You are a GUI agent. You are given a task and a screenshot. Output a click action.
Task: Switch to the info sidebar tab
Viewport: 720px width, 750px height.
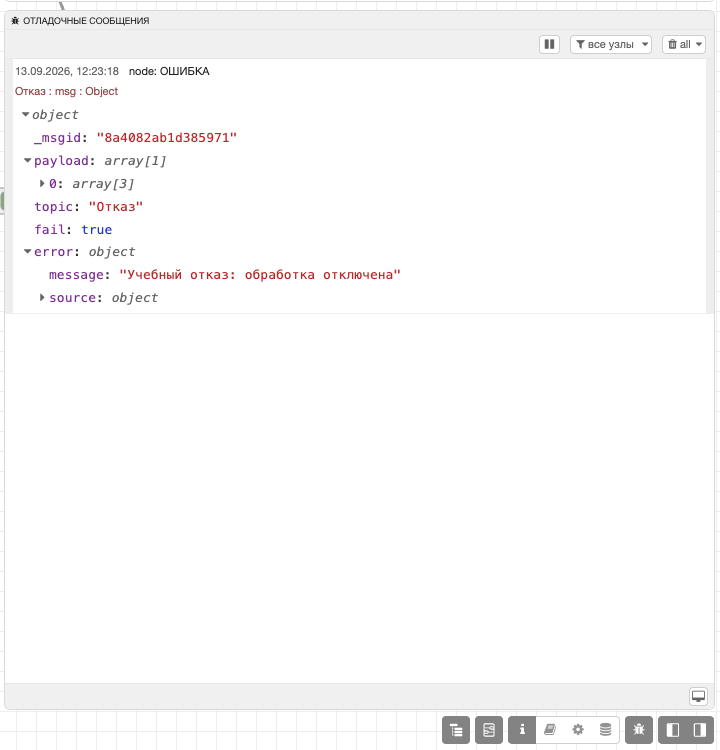(522, 730)
